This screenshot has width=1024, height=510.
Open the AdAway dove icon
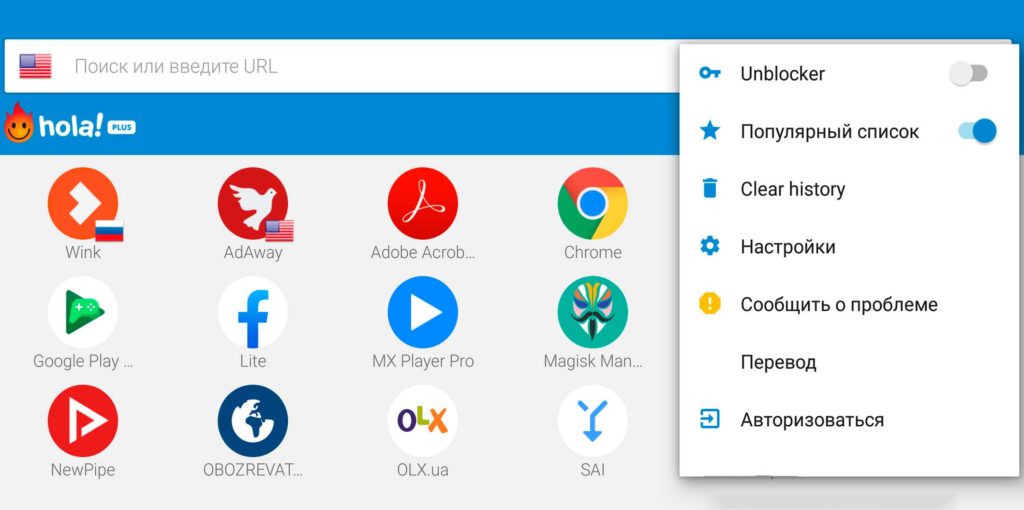coord(253,203)
